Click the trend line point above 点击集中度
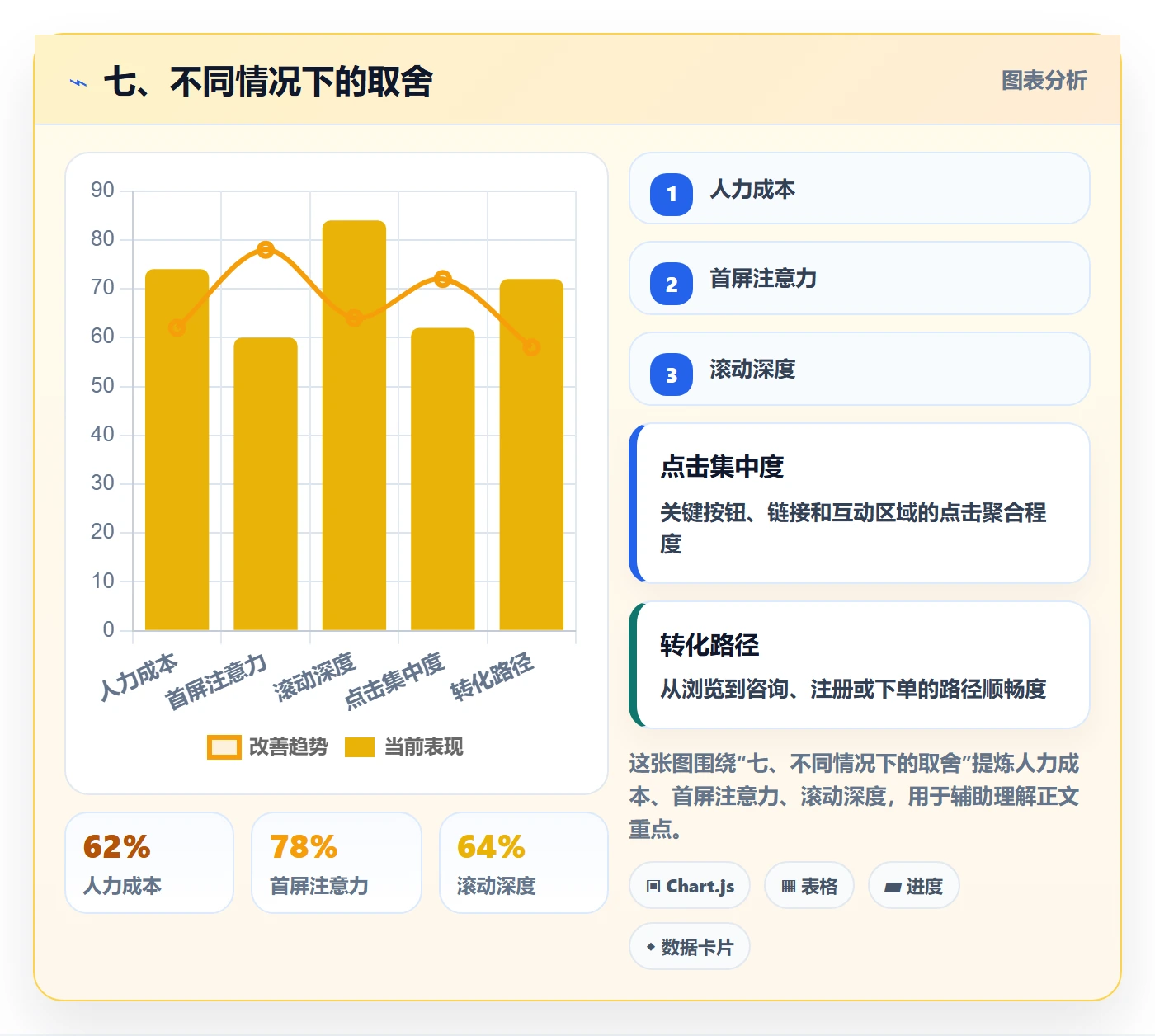The image size is (1155, 1036). 443,280
